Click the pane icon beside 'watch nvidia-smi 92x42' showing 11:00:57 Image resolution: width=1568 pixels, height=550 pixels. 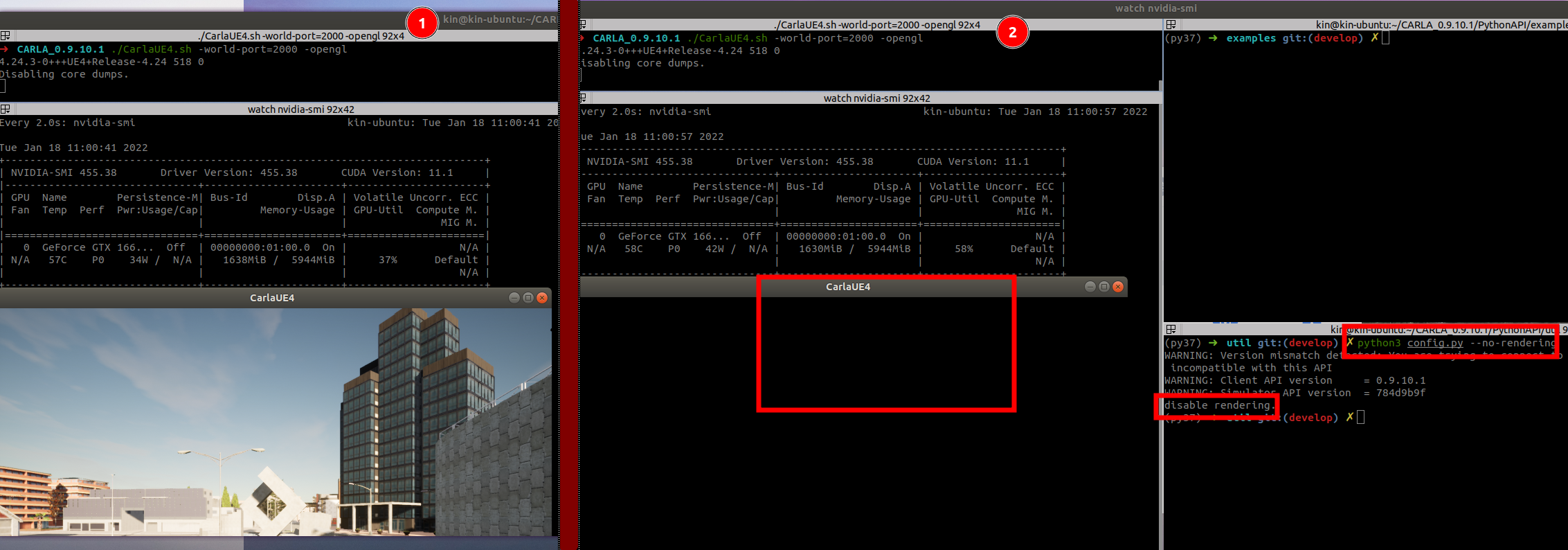[x=583, y=98]
